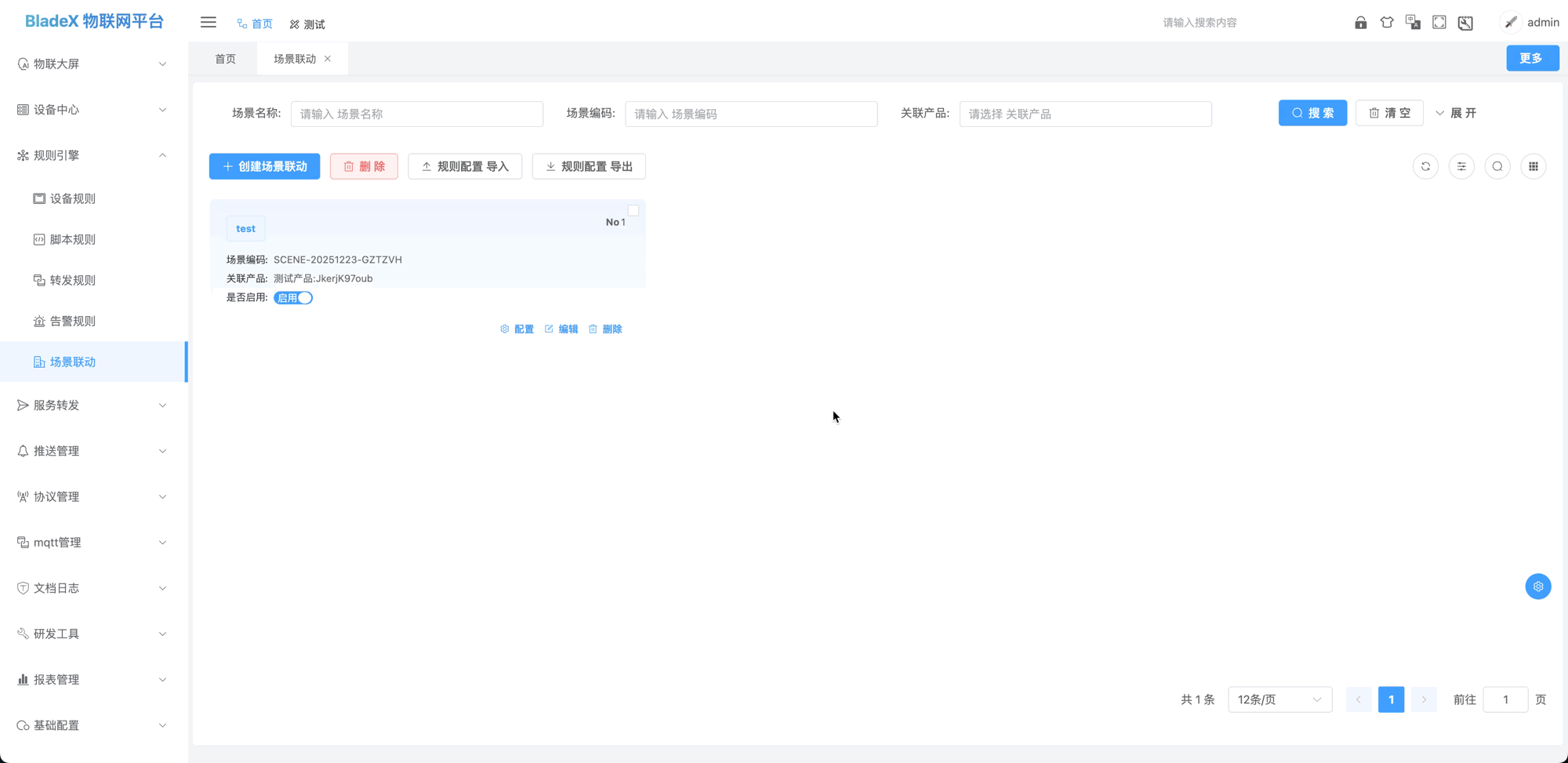Image resolution: width=1568 pixels, height=763 pixels.
Task: Collapse sidebar with hamburger menu icon
Action: [209, 23]
